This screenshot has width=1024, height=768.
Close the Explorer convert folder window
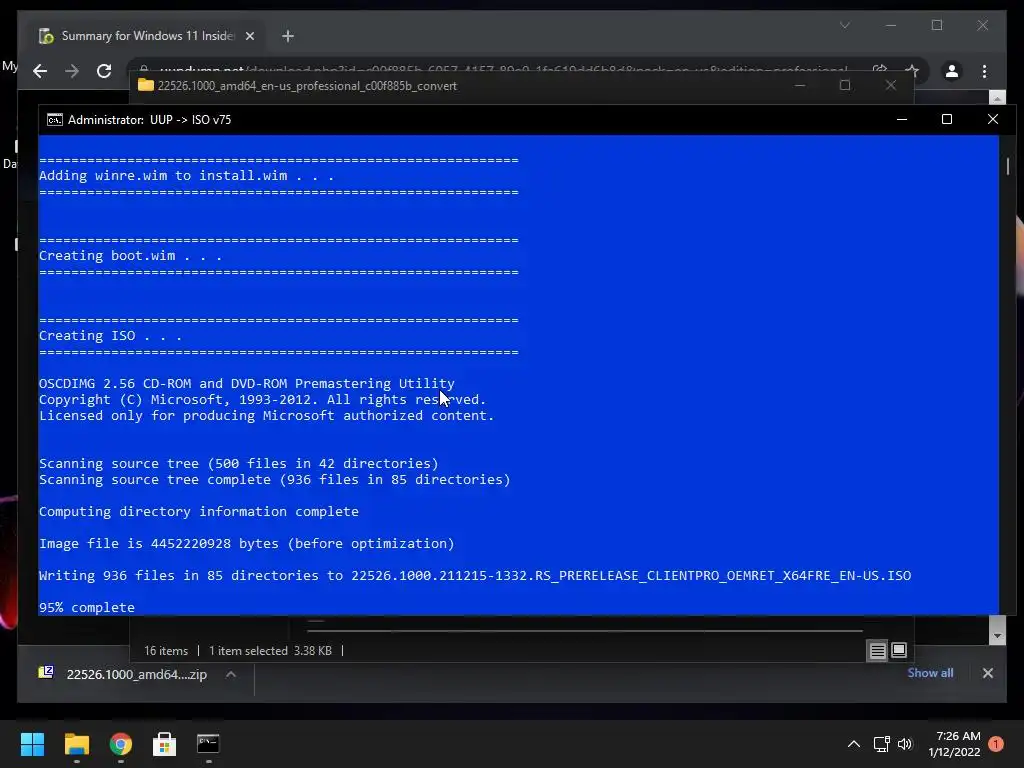(x=891, y=86)
